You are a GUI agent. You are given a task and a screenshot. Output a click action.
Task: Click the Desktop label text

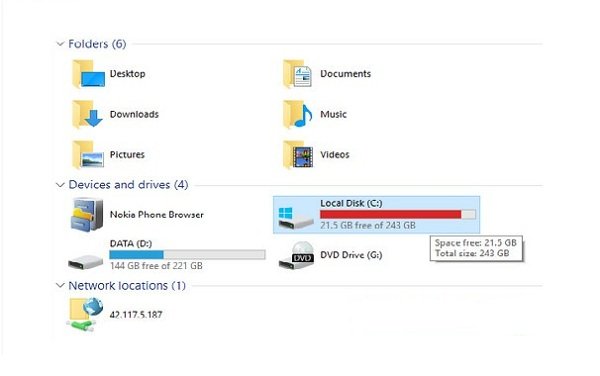coord(127,73)
